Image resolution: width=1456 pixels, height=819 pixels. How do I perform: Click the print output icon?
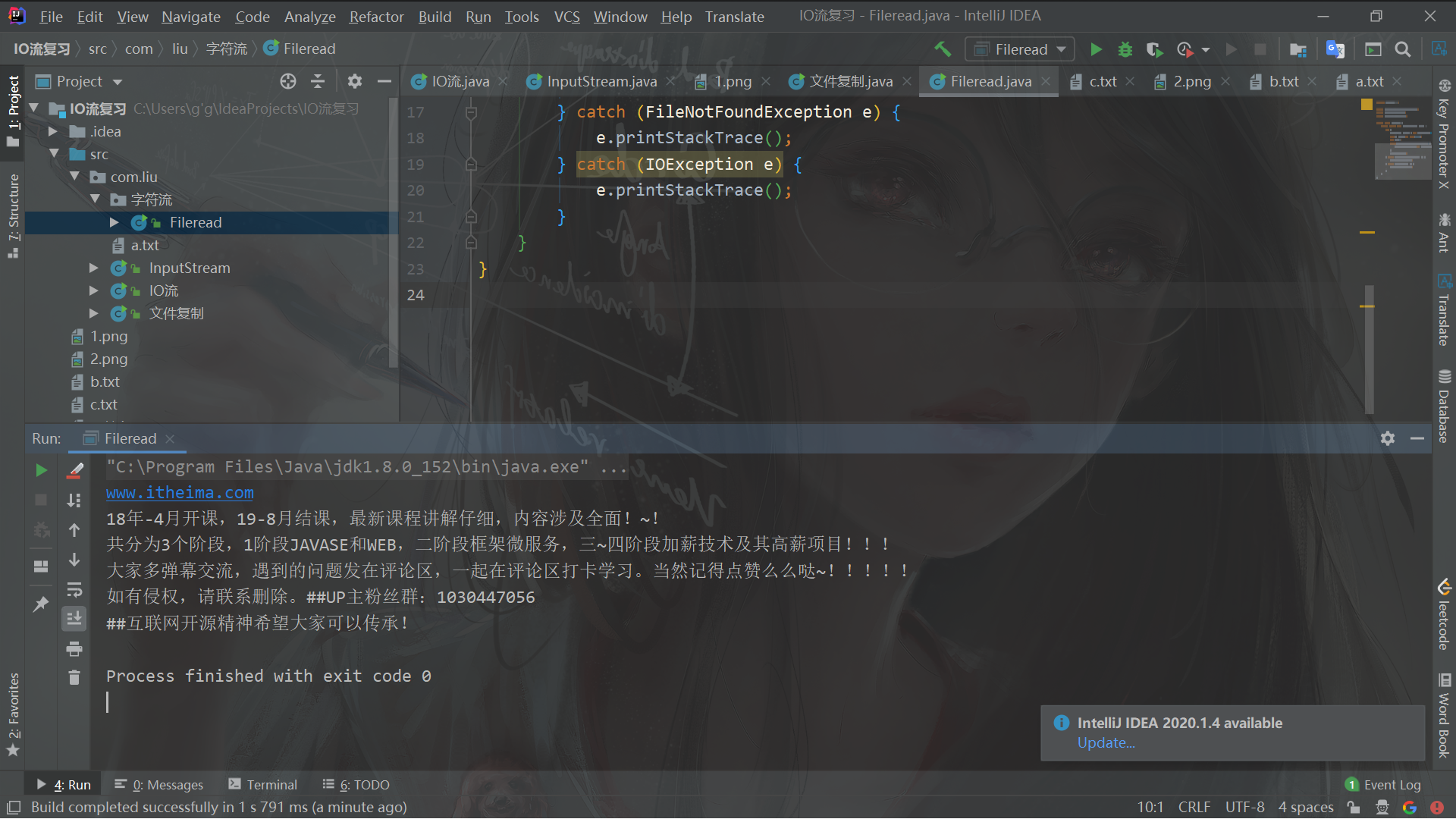[x=74, y=649]
